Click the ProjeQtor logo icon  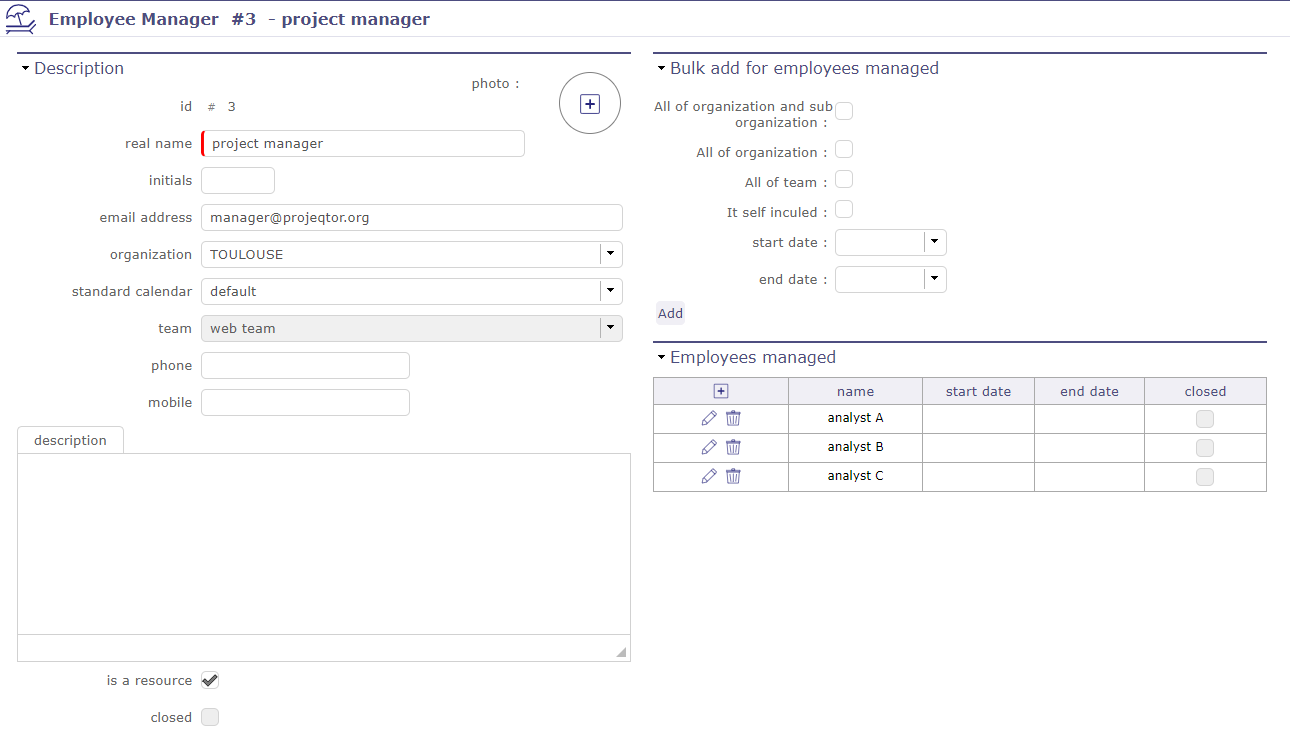(20, 18)
